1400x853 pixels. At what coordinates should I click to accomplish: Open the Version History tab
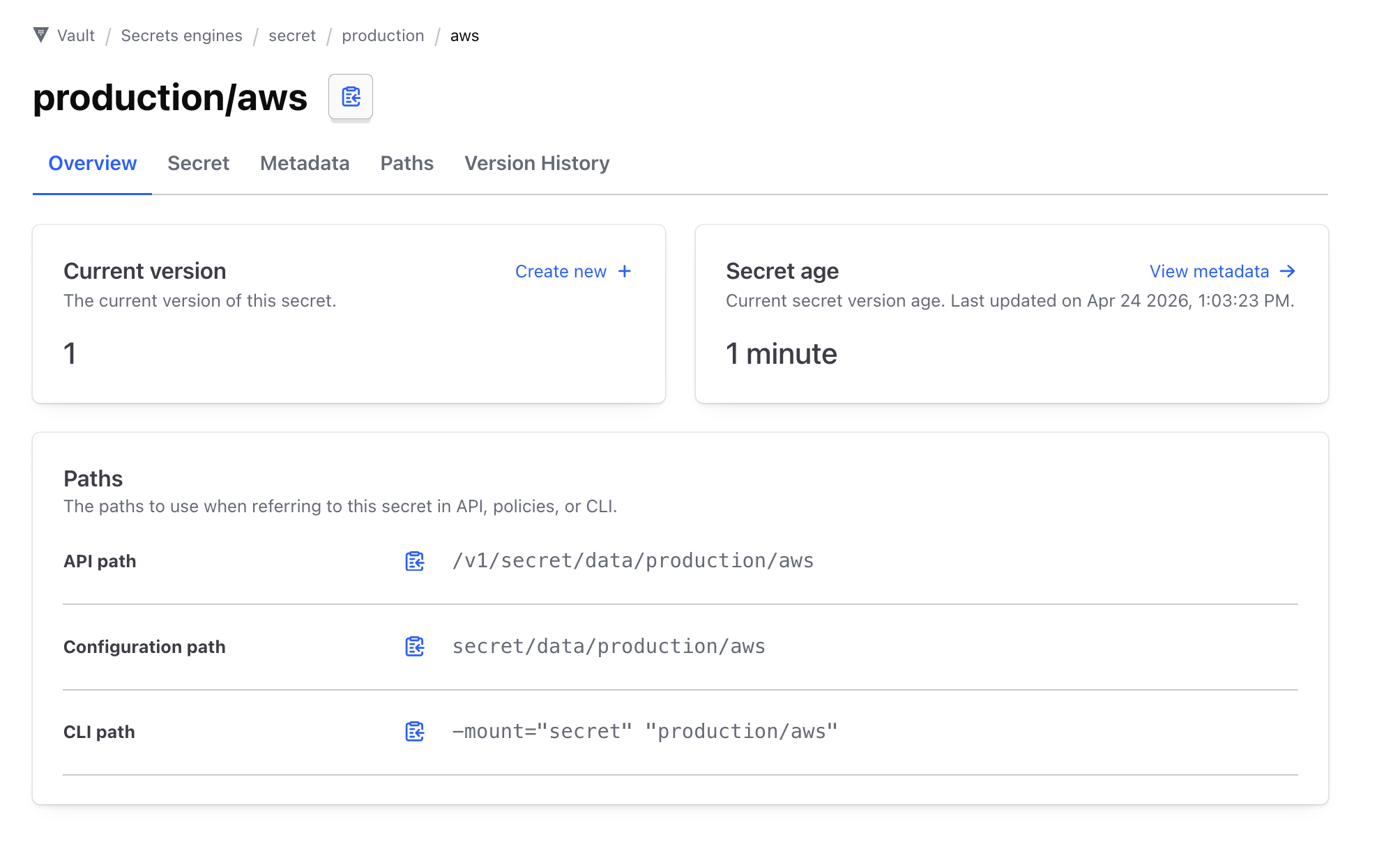coord(537,163)
